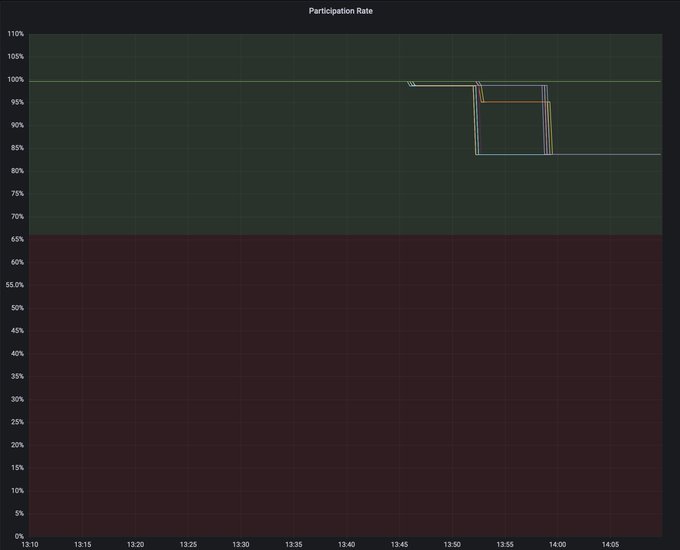The height and width of the screenshot is (550, 680).
Task: Select the 60% y-axis label
Action: [17, 262]
